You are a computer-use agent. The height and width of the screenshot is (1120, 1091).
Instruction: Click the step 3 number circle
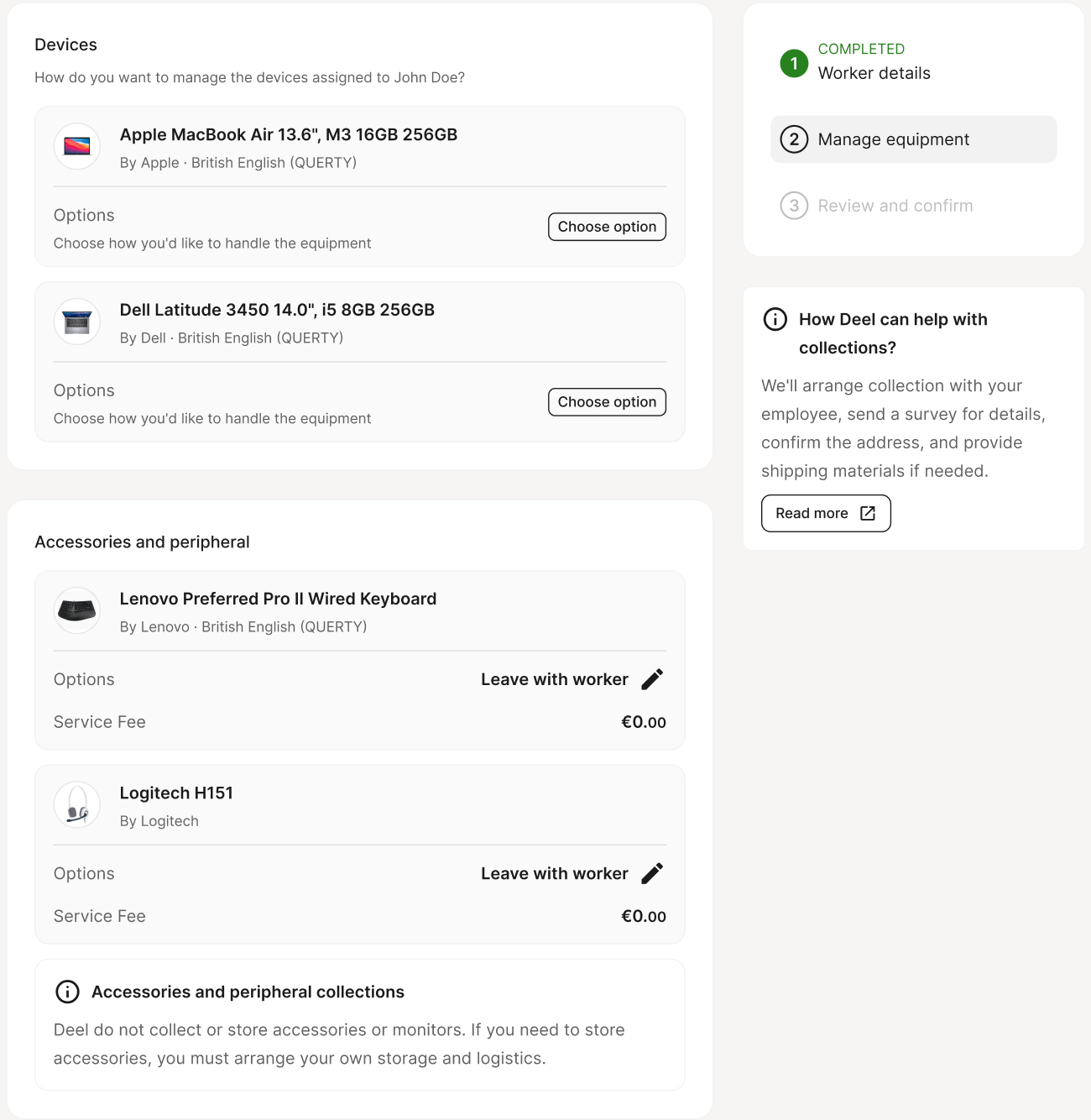coord(794,206)
